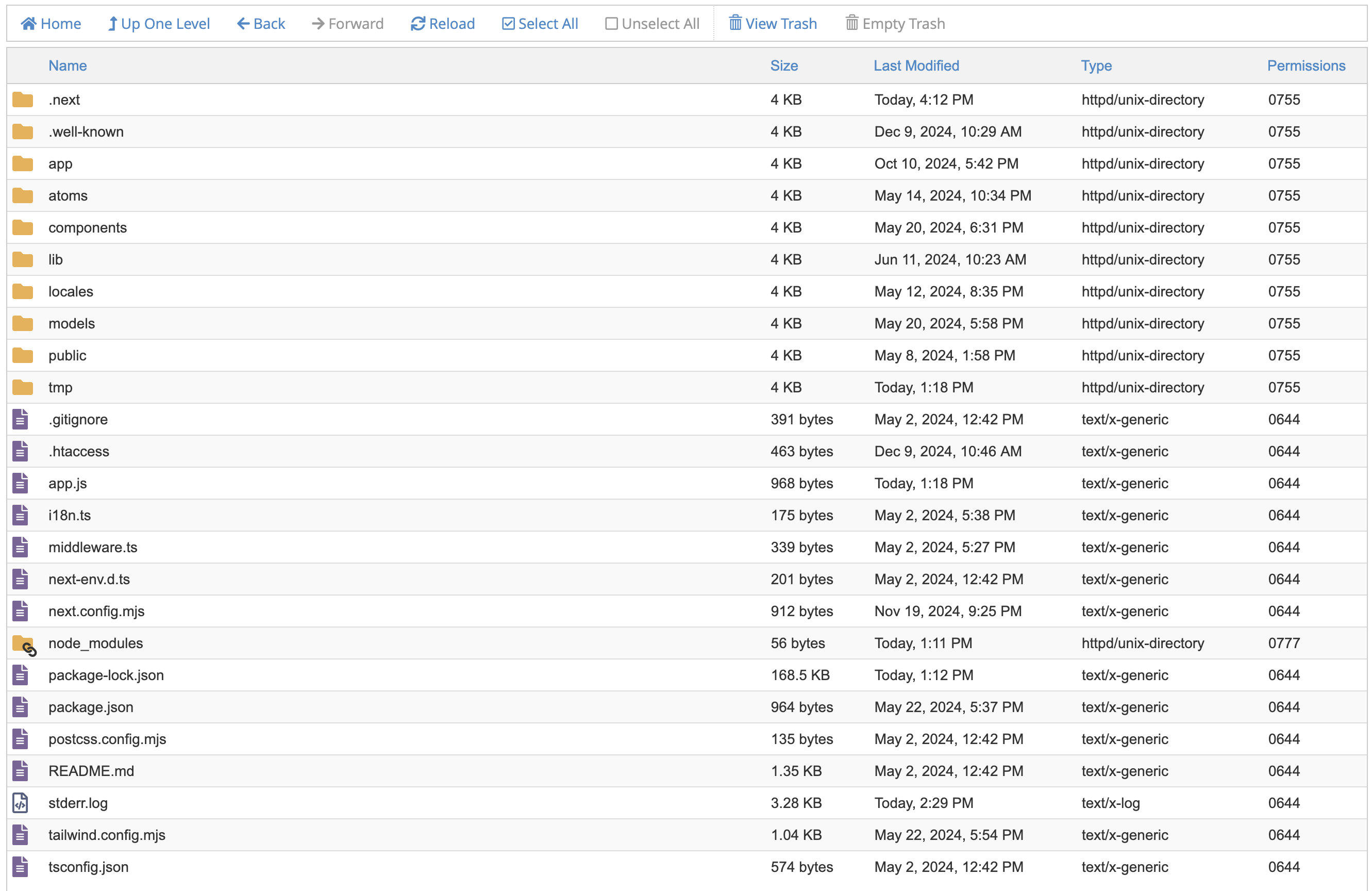Sort by the Name column header

coord(68,66)
